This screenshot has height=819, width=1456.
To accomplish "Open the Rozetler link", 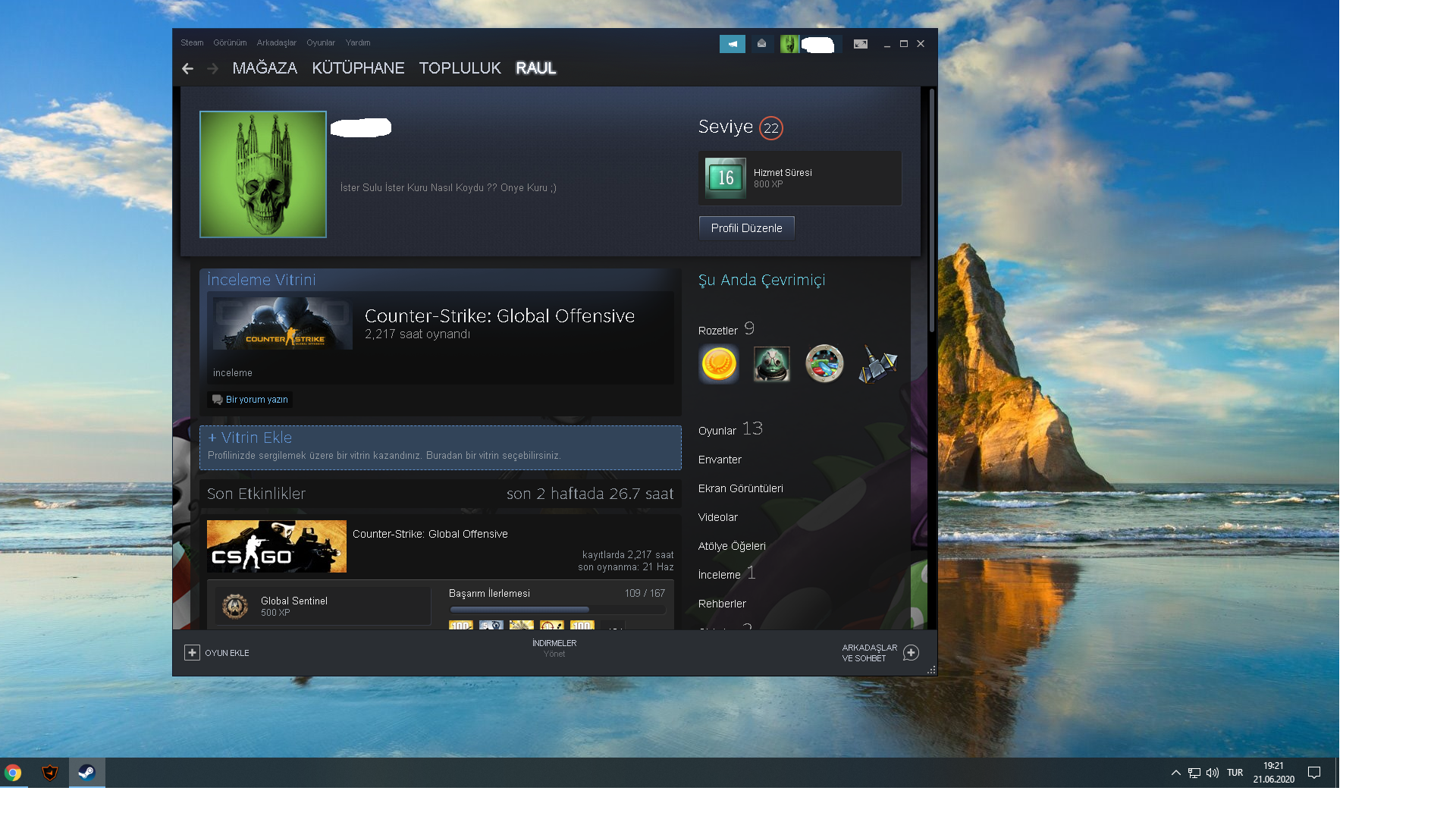I will pyautogui.click(x=717, y=331).
